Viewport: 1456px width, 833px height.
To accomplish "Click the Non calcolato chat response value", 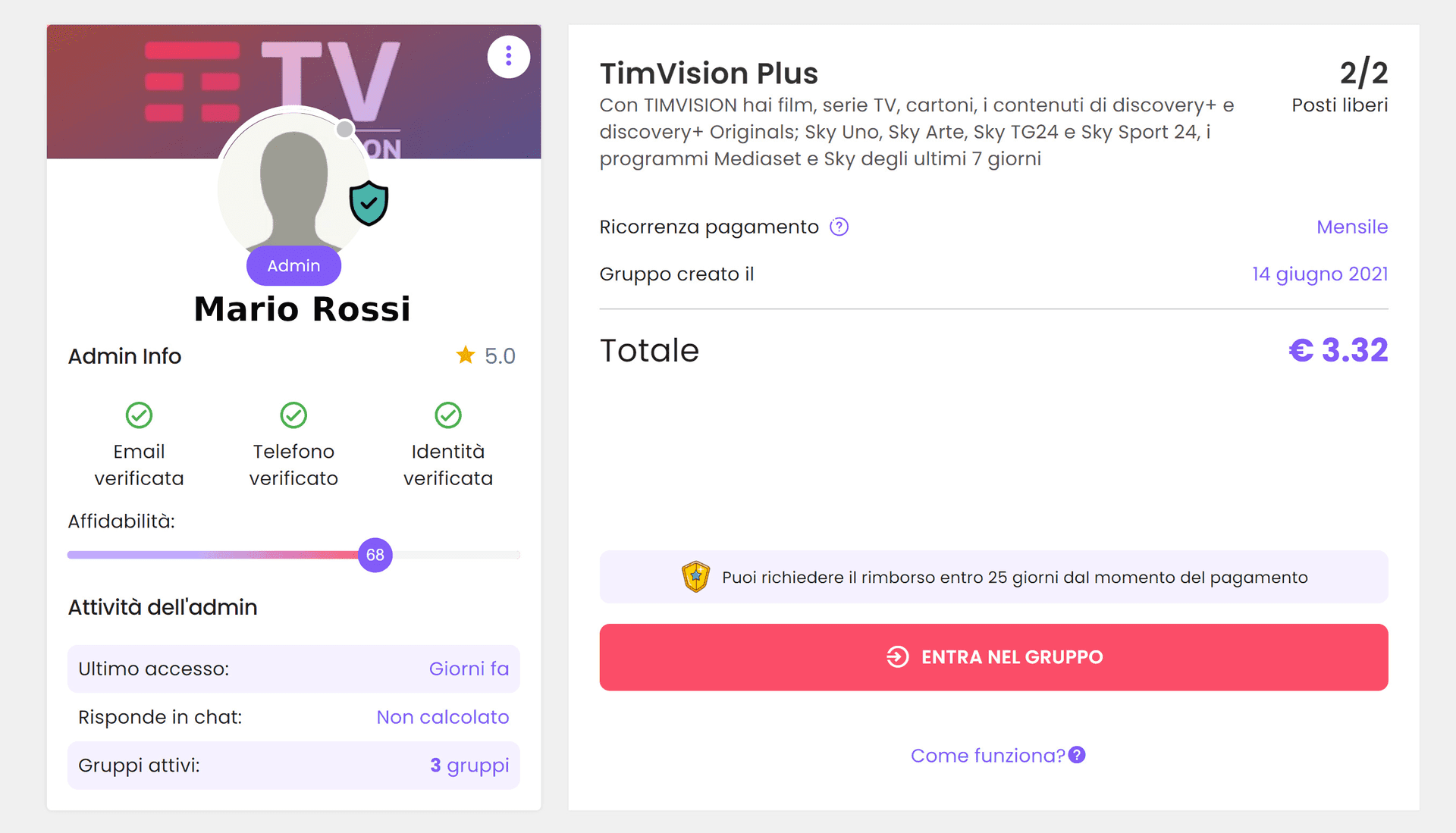I will click(443, 717).
